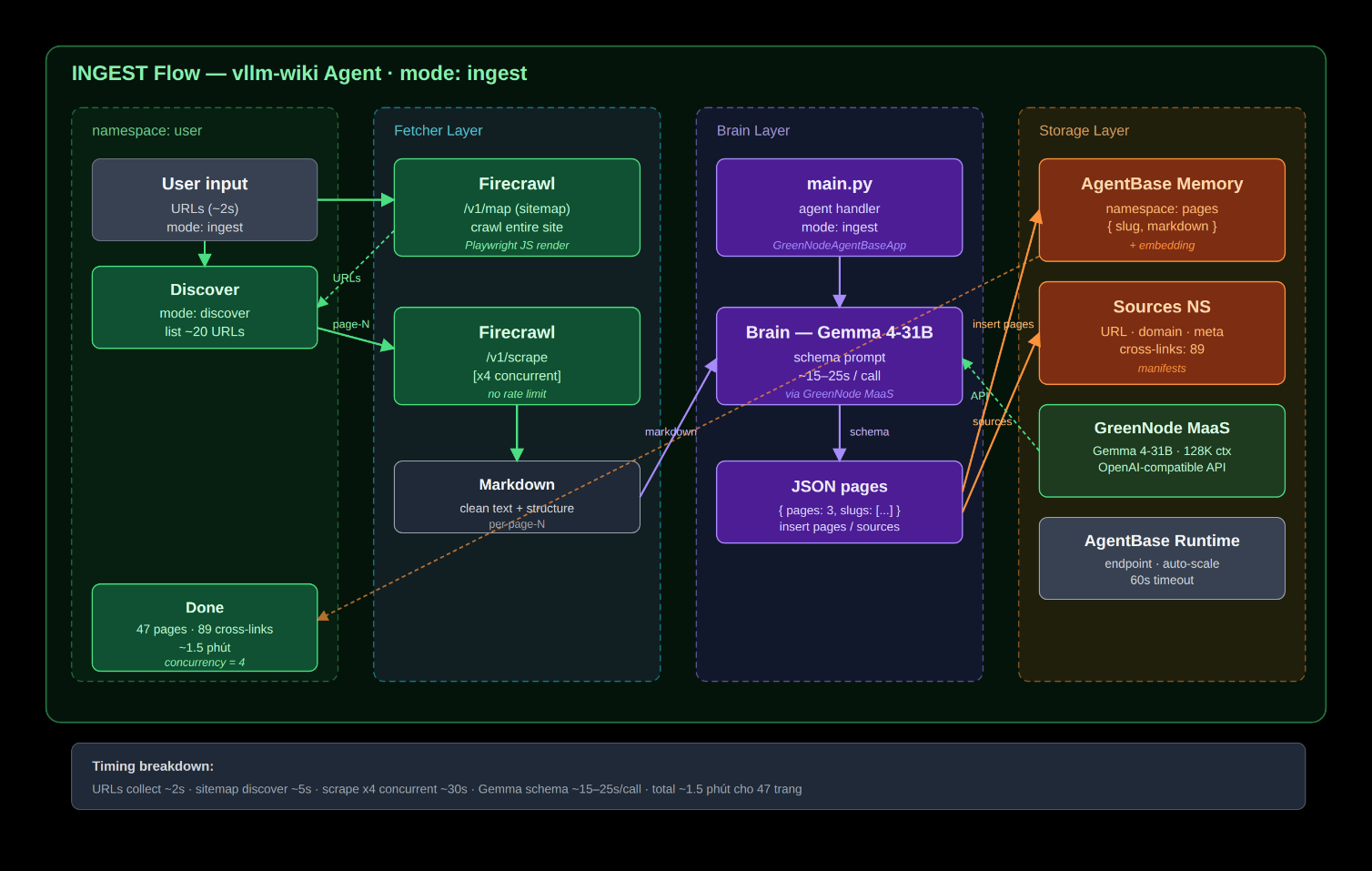Image resolution: width=1372 pixels, height=871 pixels.
Task: Click the 'Timing breakdown:' heading
Action: click(153, 766)
